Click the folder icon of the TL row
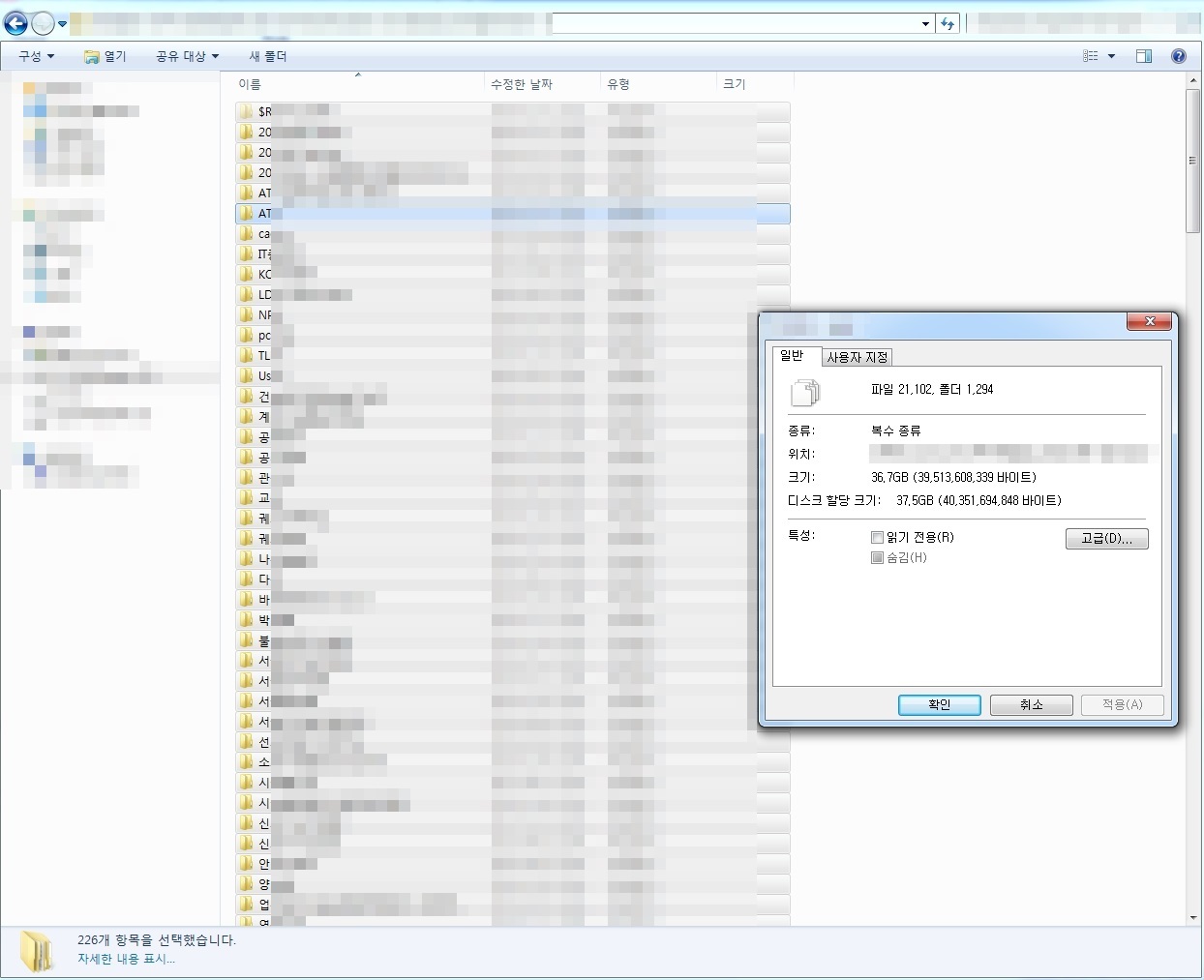 (x=246, y=355)
